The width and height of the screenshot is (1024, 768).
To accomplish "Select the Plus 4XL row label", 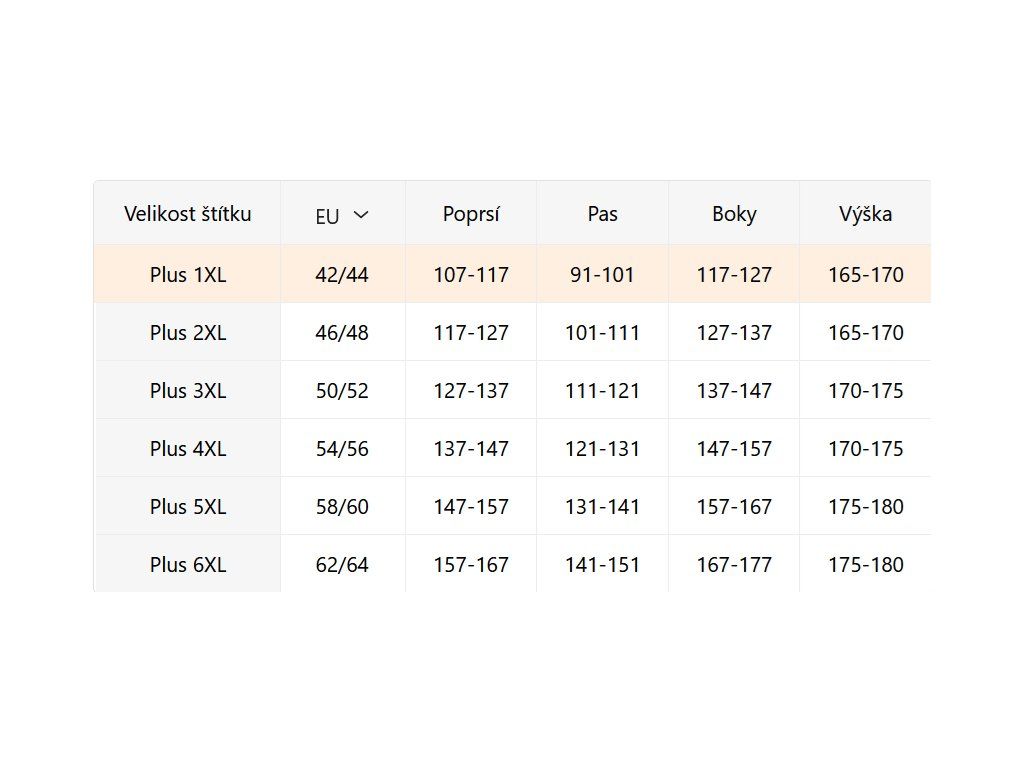I will click(188, 449).
